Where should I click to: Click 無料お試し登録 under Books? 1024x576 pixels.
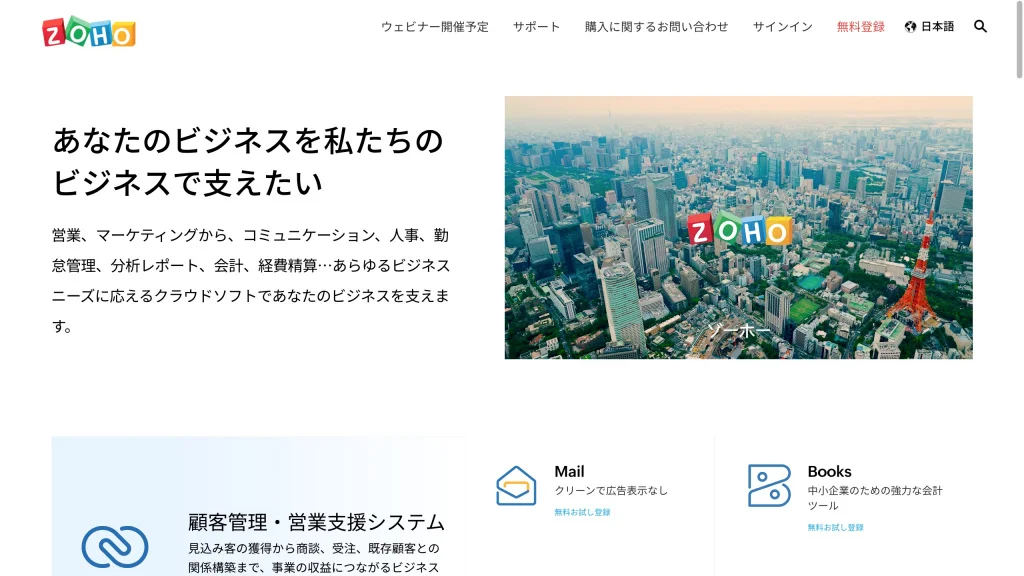pyautogui.click(x=835, y=527)
